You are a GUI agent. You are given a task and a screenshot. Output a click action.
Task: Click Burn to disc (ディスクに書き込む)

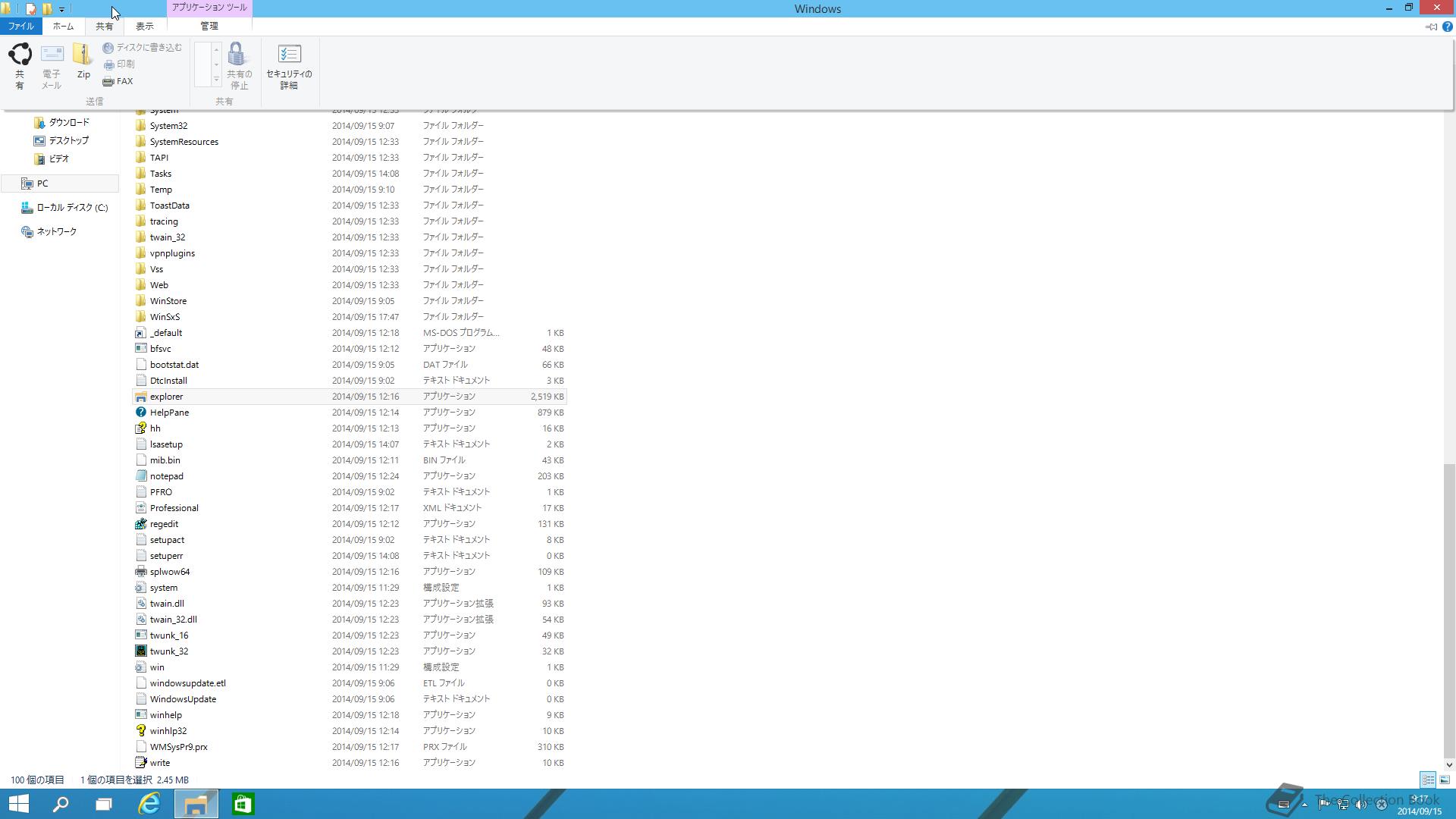143,48
